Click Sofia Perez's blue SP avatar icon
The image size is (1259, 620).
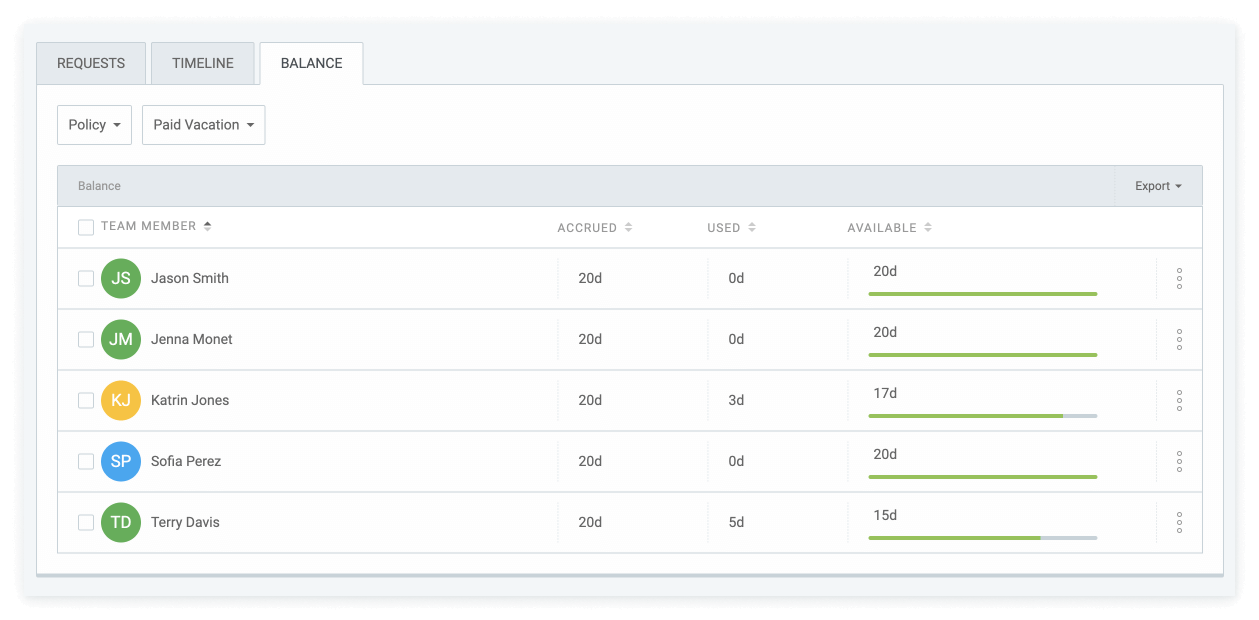[121, 461]
